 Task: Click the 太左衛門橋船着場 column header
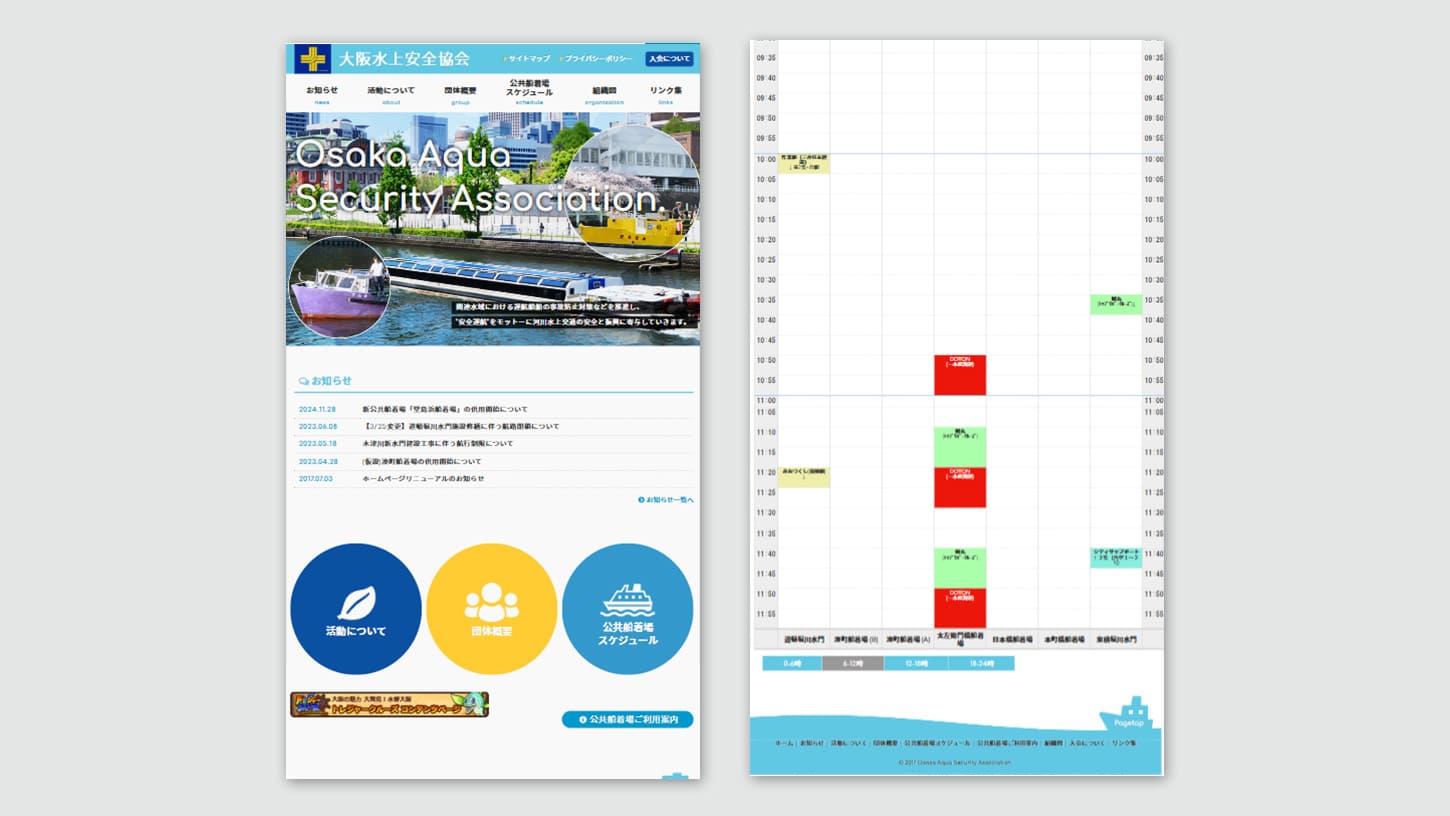[x=960, y=639]
